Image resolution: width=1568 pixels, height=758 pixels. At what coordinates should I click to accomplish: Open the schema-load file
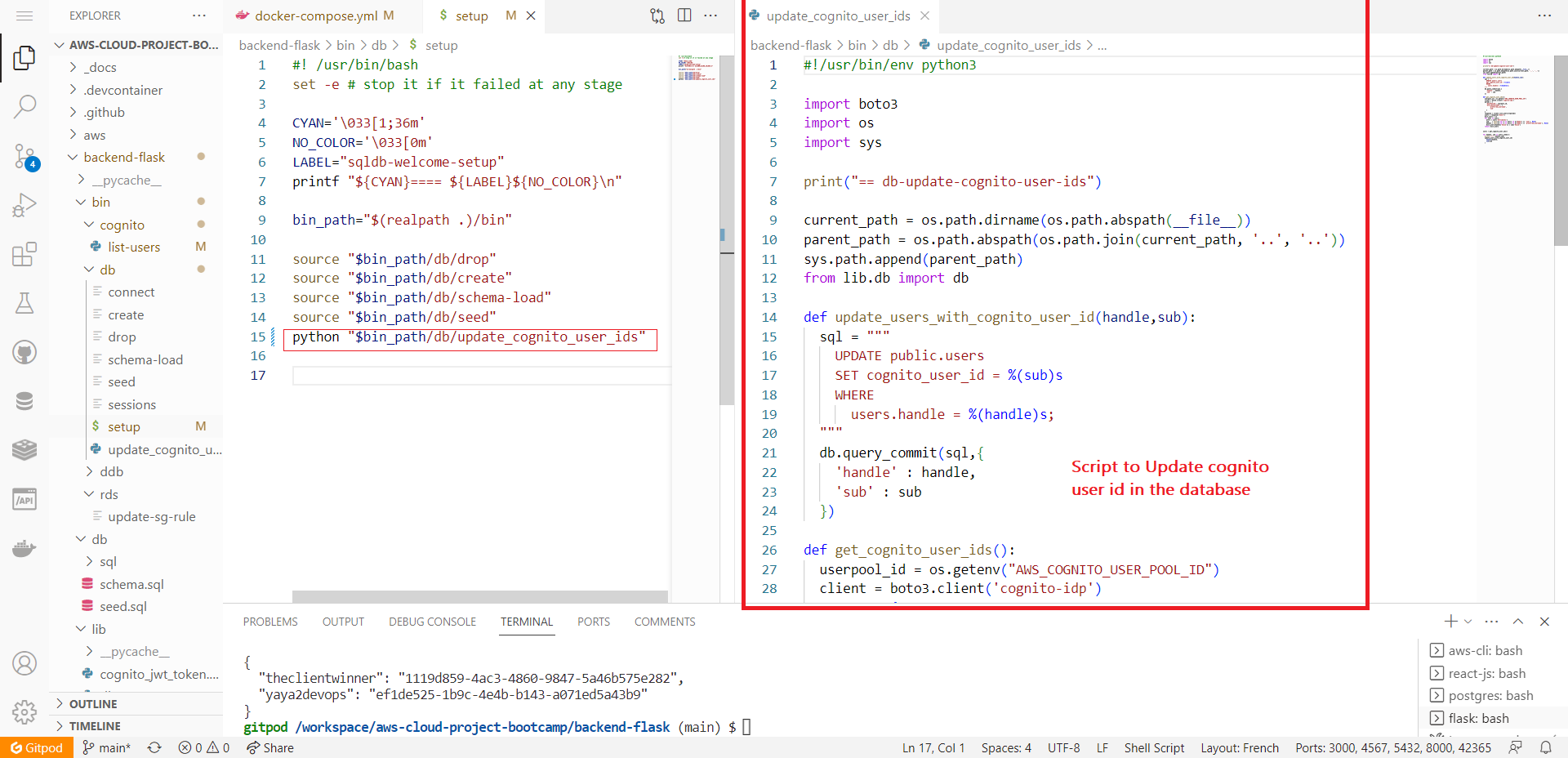136,359
